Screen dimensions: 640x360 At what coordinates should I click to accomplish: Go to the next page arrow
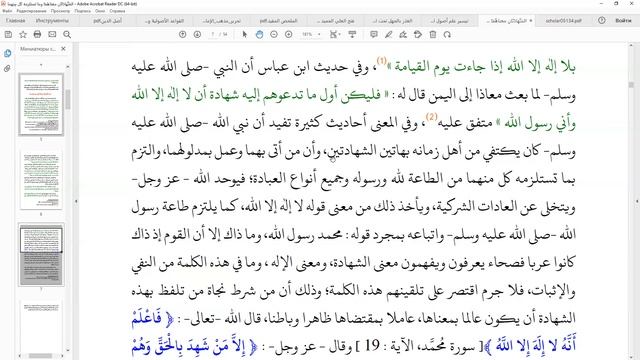(x=197, y=35)
